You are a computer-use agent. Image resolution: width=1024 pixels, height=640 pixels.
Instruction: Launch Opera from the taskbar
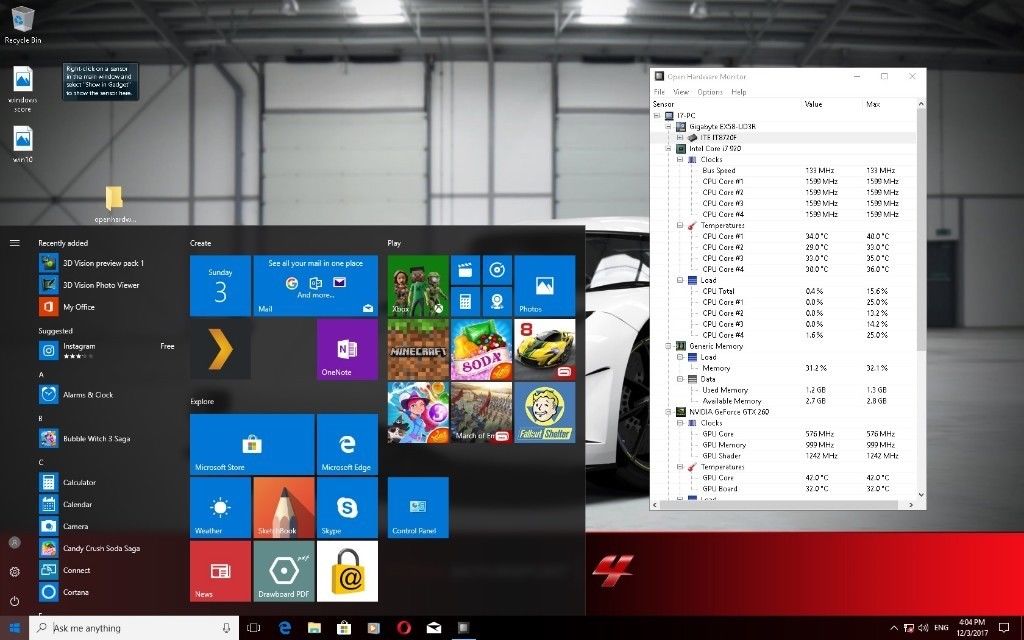[404, 628]
